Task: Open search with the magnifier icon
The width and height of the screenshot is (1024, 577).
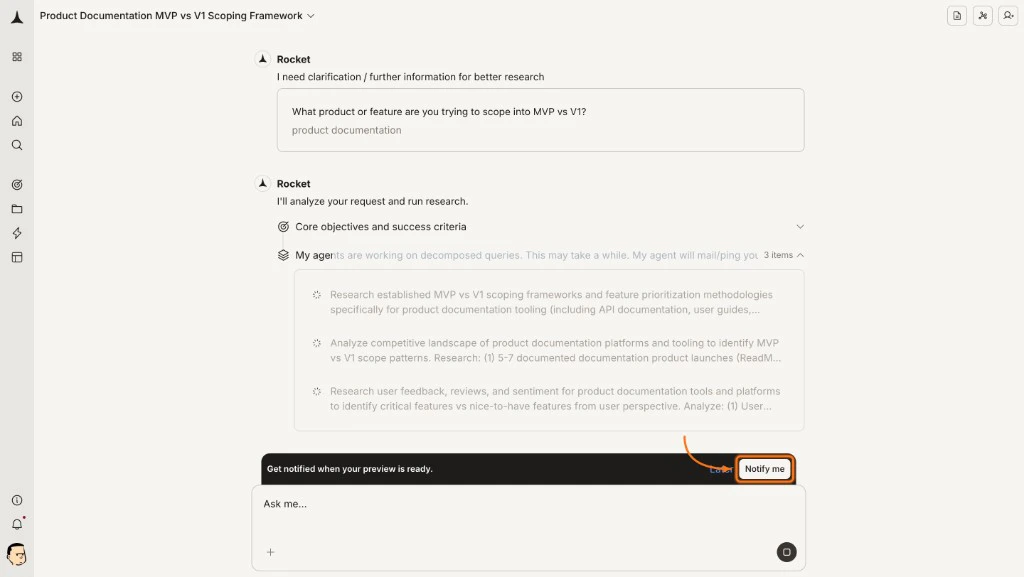Action: point(16,144)
